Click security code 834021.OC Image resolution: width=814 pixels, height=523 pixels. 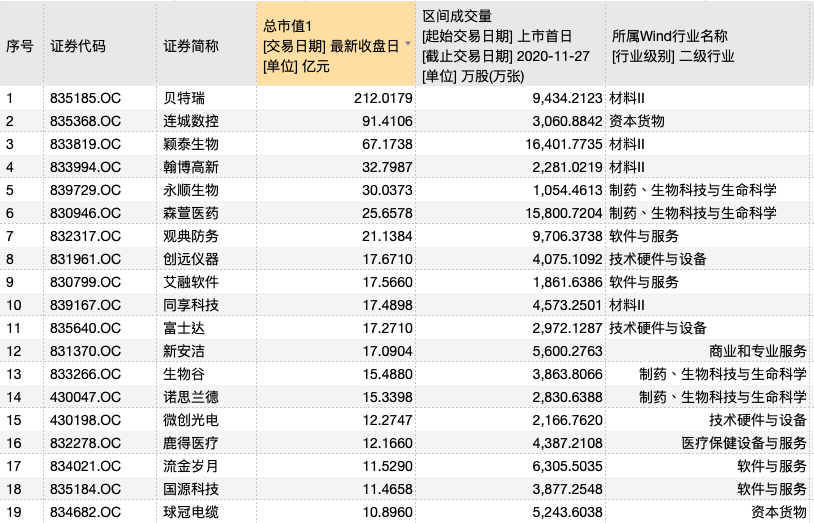85,466
